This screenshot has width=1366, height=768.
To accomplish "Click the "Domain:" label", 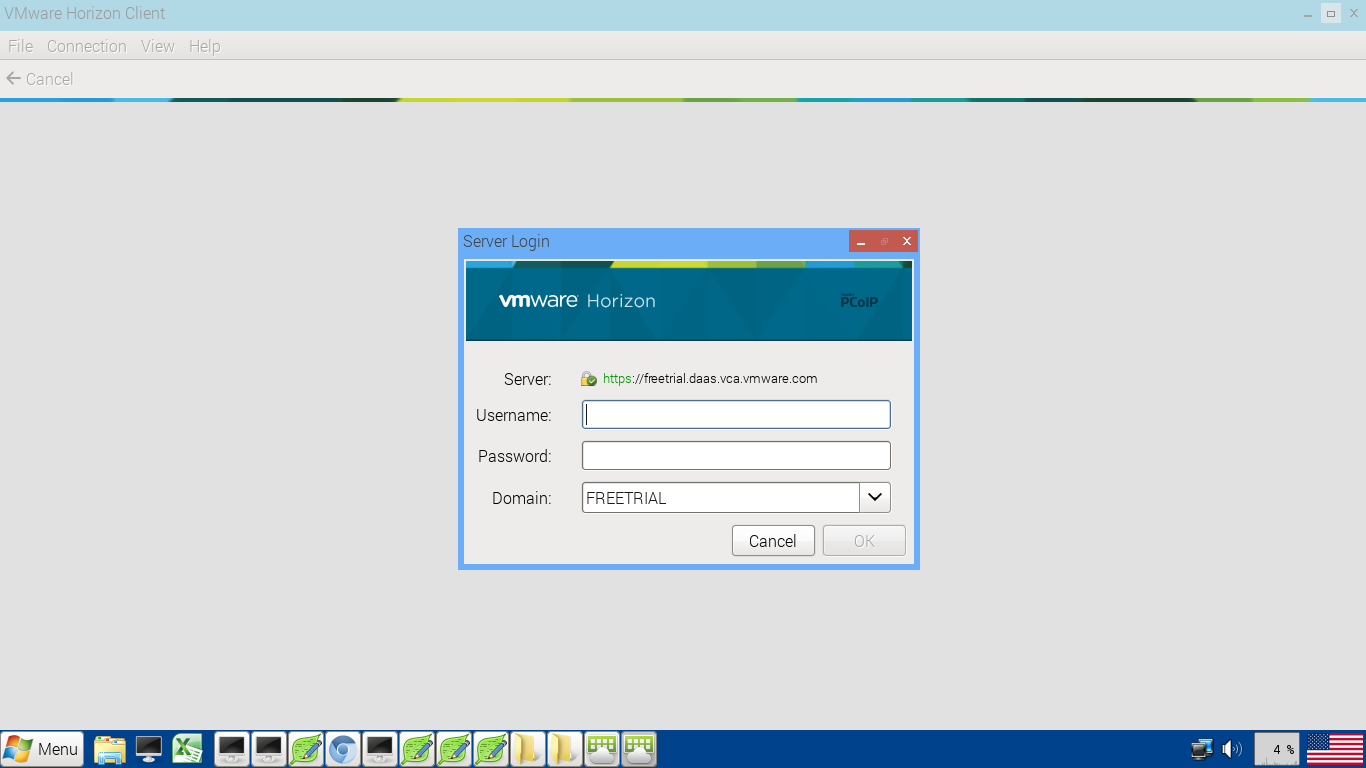I will pyautogui.click(x=522, y=498).
